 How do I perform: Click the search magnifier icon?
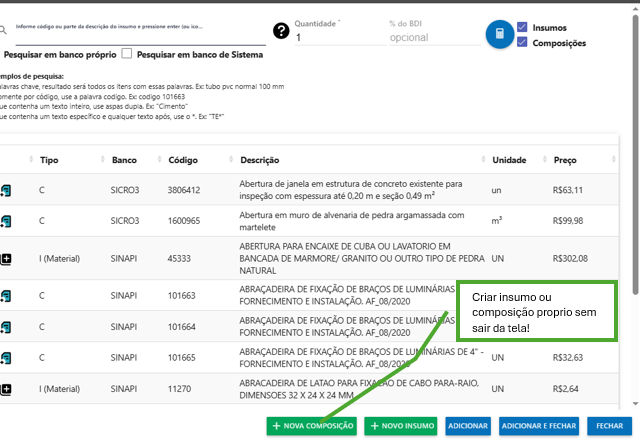(x=3, y=30)
